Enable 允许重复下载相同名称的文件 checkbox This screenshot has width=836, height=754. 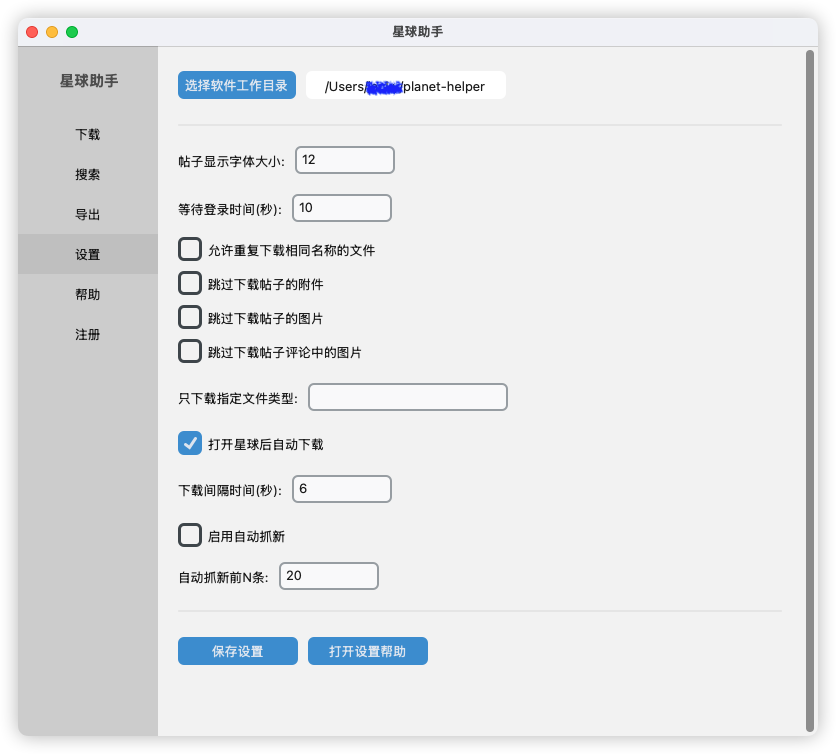(190, 249)
